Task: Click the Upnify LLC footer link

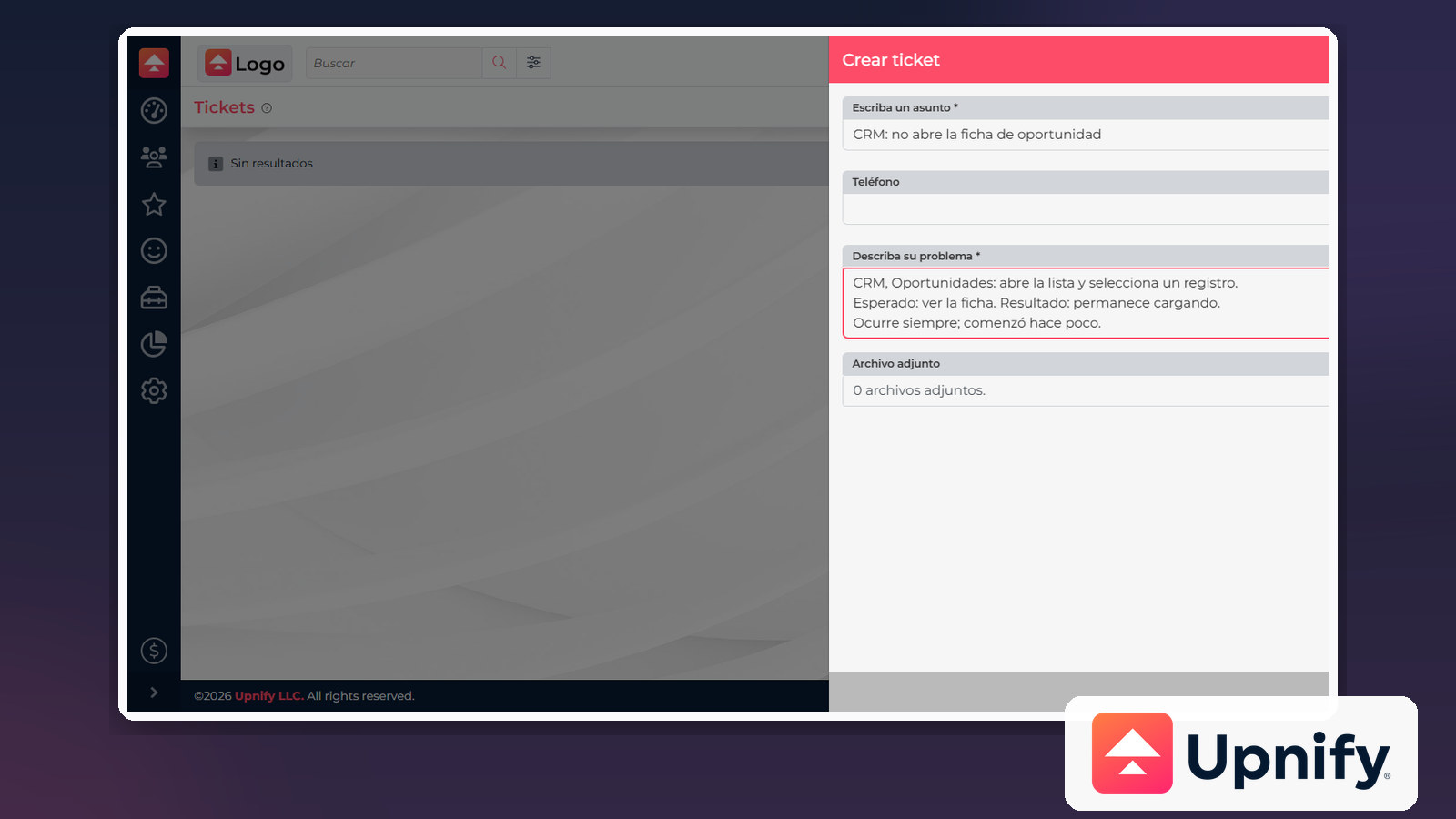Action: [269, 696]
